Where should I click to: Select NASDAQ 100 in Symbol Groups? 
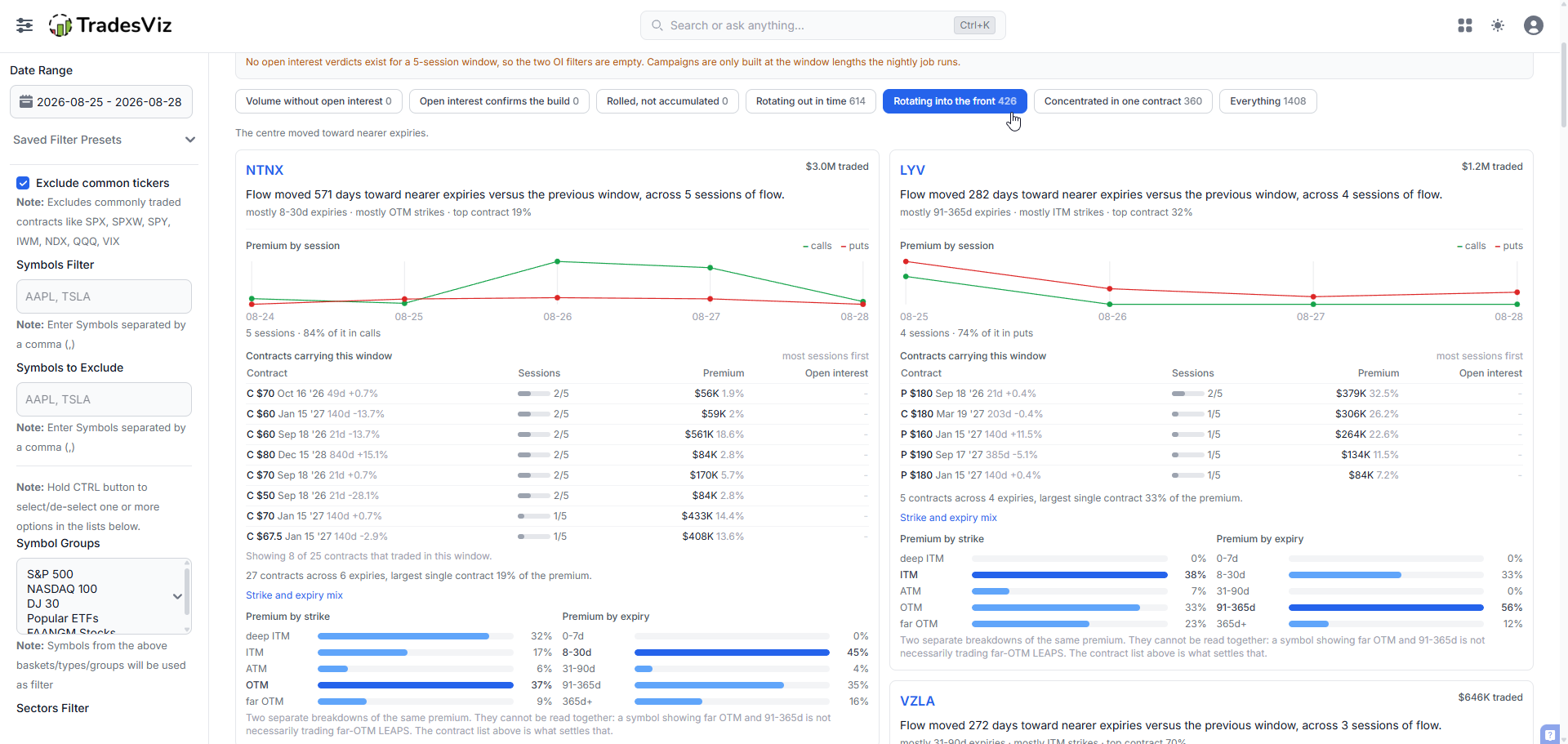[x=62, y=589]
